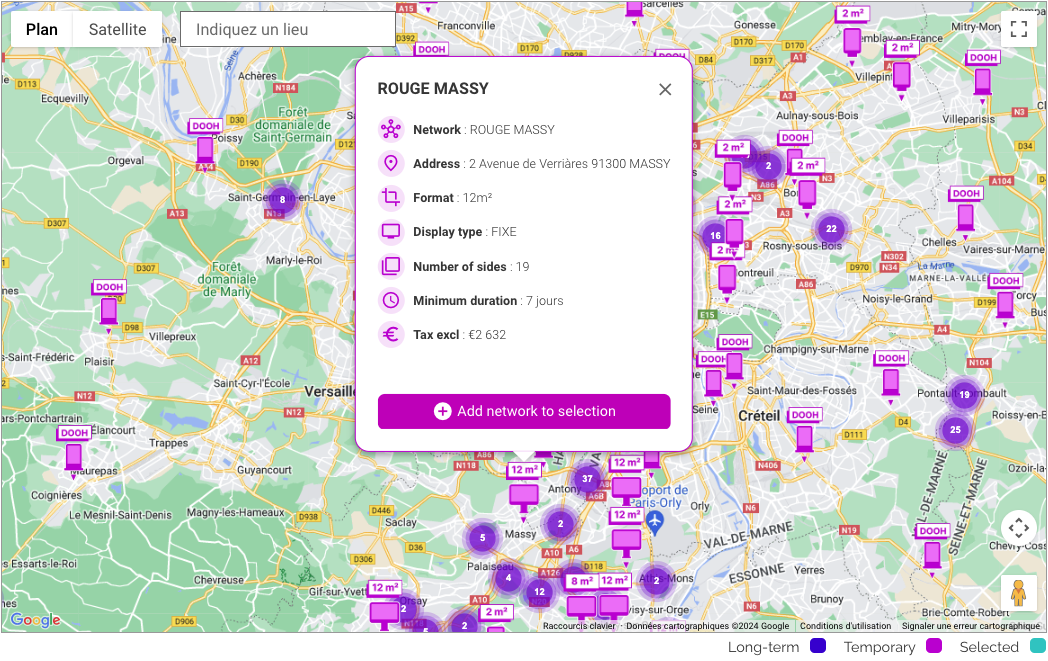This screenshot has height=661, width=1048.
Task: Open cluster of 19 near Pontault-Combault
Action: [964, 394]
